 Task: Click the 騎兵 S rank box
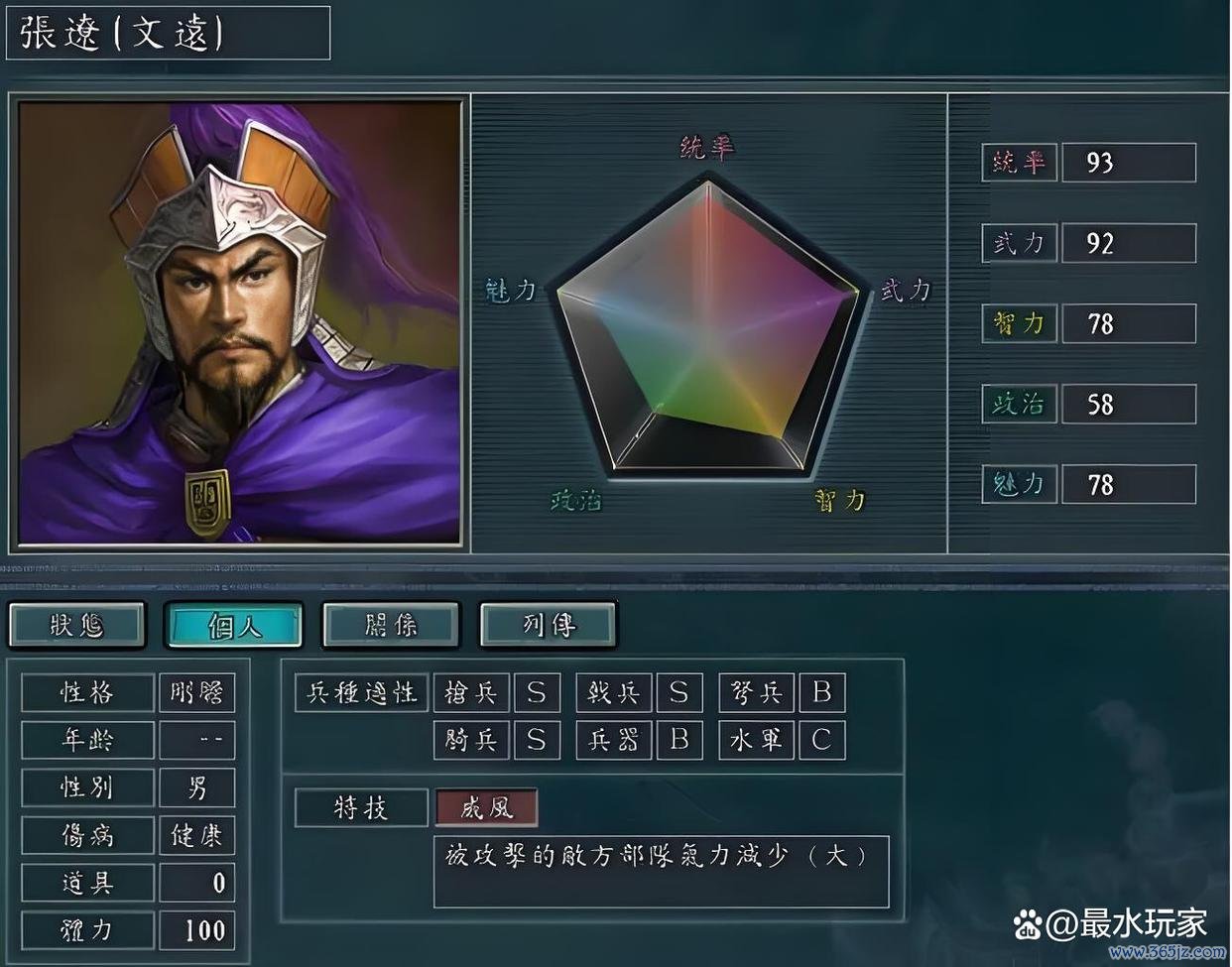click(x=537, y=740)
